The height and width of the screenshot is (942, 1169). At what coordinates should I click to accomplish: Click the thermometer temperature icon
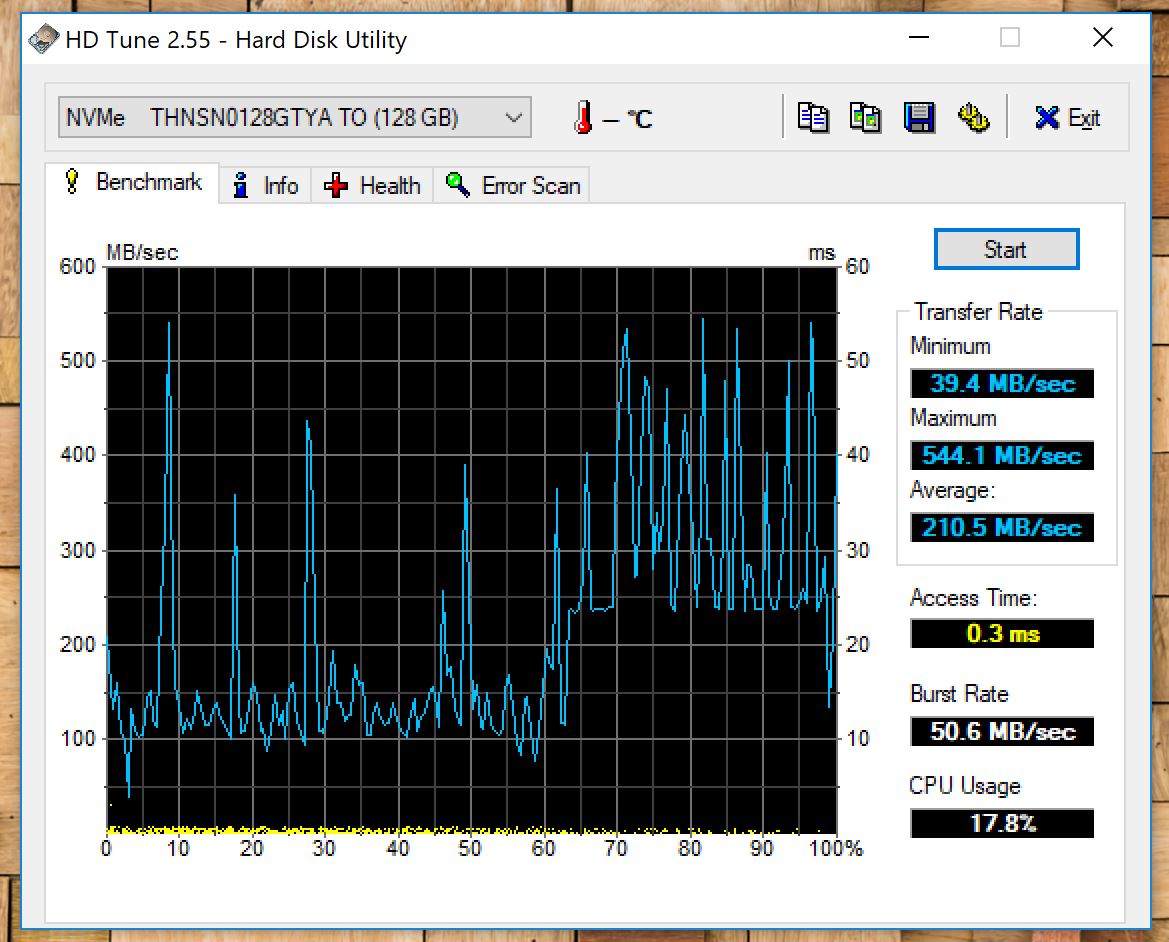pos(584,117)
